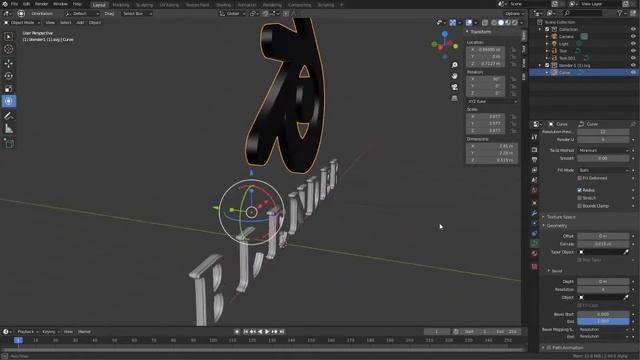Click the Bevel Start factor slider
The height and width of the screenshot is (360, 640).
tap(603, 314)
